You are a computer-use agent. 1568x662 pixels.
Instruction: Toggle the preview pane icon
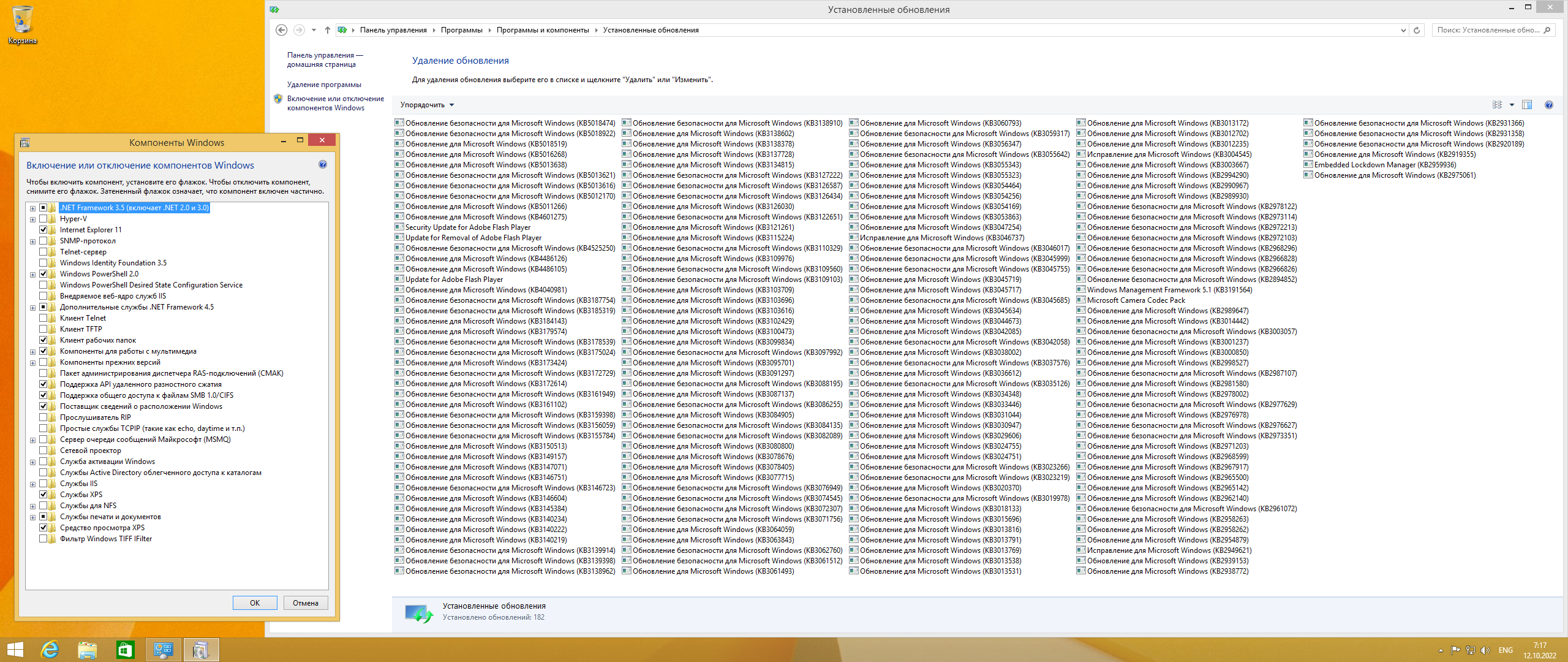click(x=1527, y=105)
